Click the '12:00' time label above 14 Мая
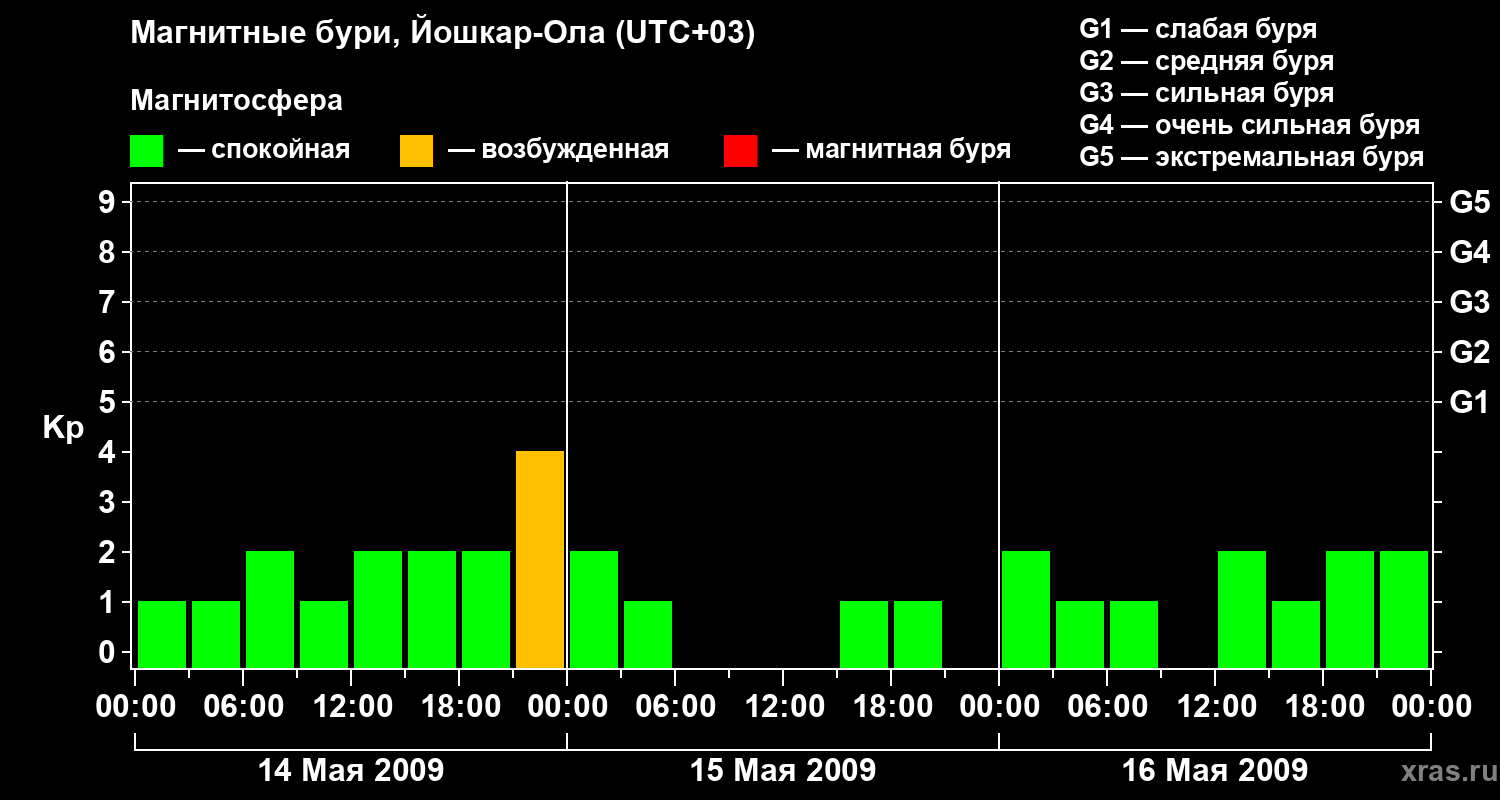This screenshot has height=800, width=1500. 351,707
